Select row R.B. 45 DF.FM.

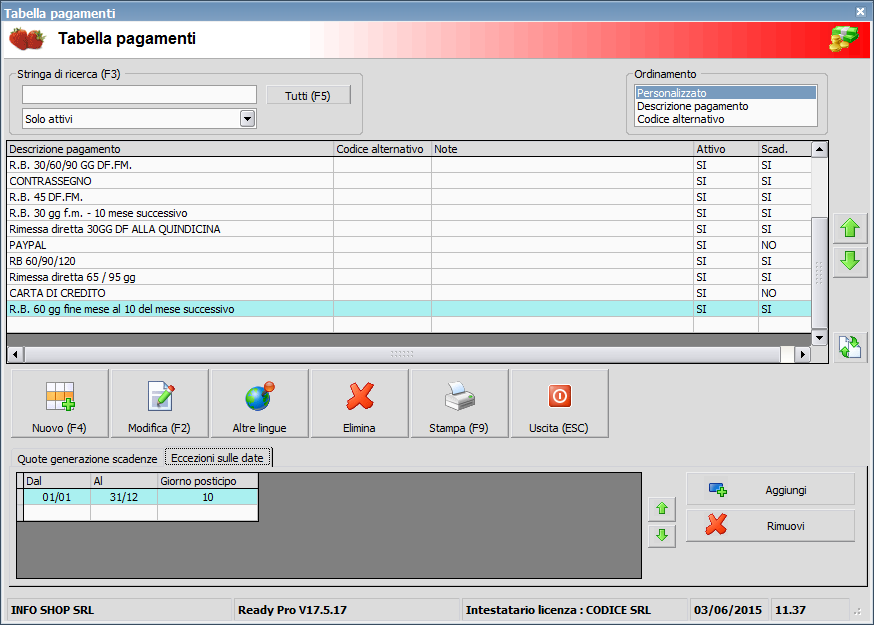coord(409,197)
